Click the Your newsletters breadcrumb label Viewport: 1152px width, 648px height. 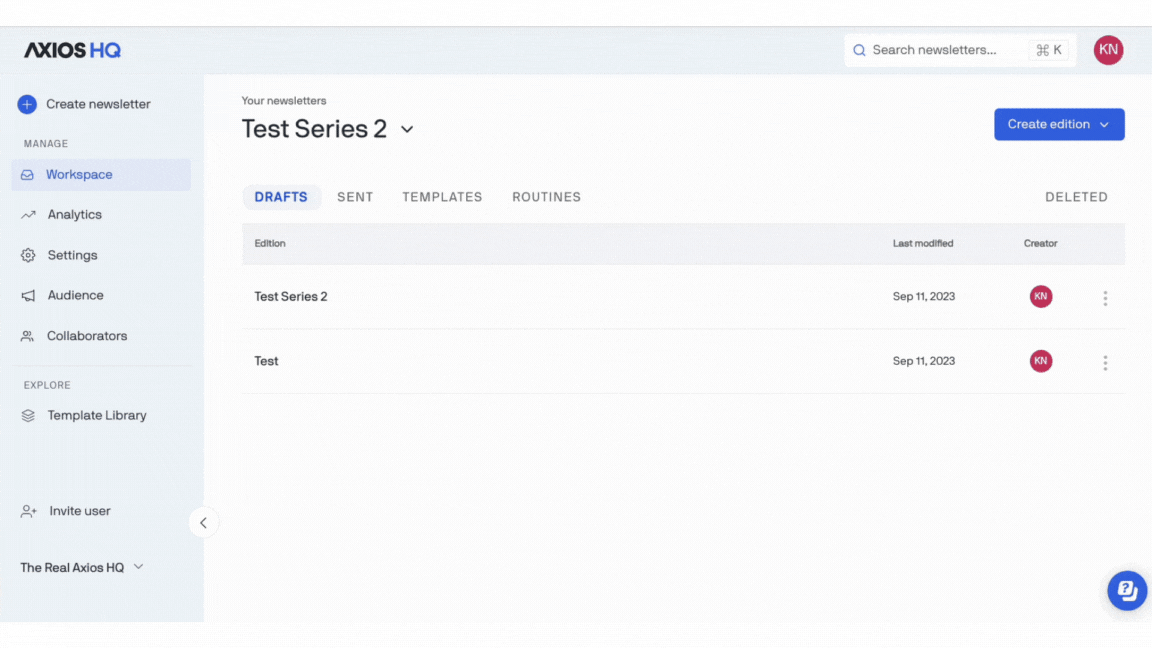[284, 101]
